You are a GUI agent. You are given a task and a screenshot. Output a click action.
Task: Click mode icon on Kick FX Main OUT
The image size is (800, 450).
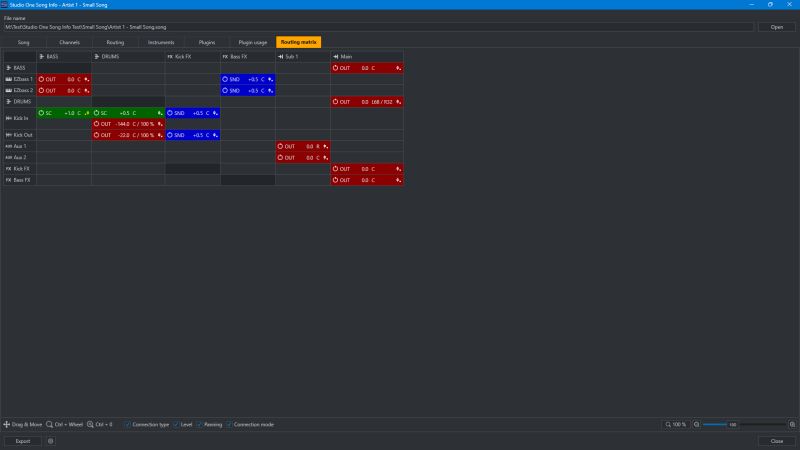(398, 169)
